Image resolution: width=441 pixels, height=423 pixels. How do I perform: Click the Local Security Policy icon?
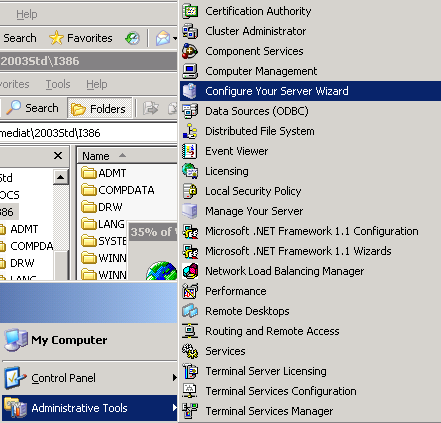point(190,191)
